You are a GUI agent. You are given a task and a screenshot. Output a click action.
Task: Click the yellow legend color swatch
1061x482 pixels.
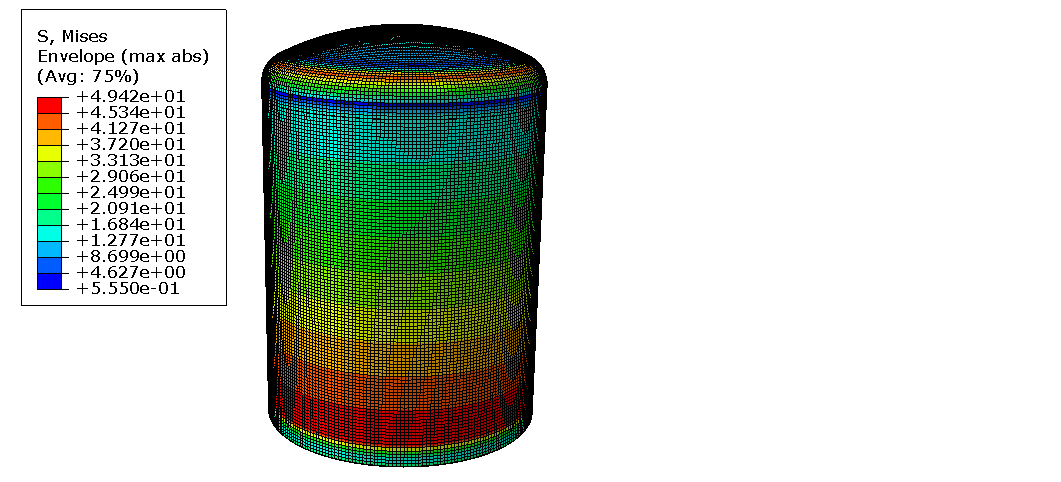pyautogui.click(x=49, y=153)
